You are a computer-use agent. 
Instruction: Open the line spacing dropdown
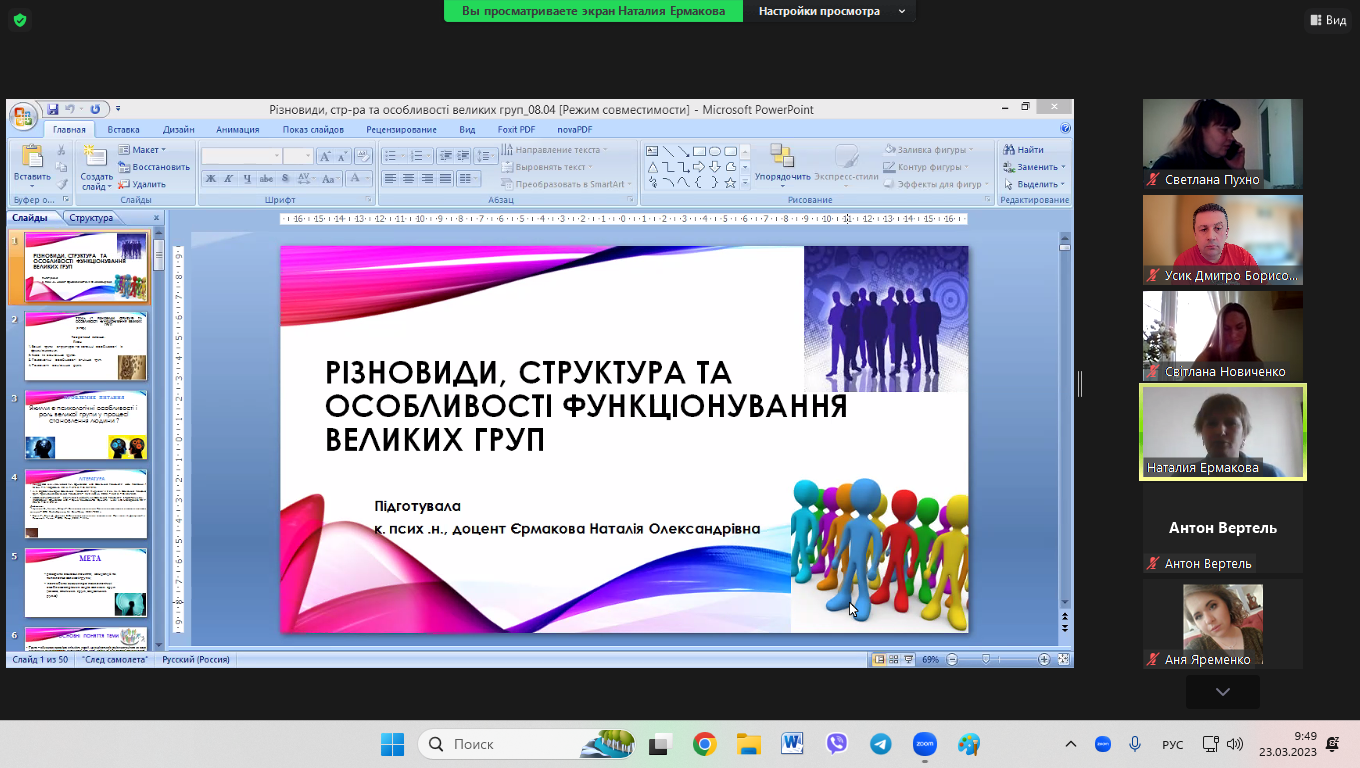(x=487, y=156)
